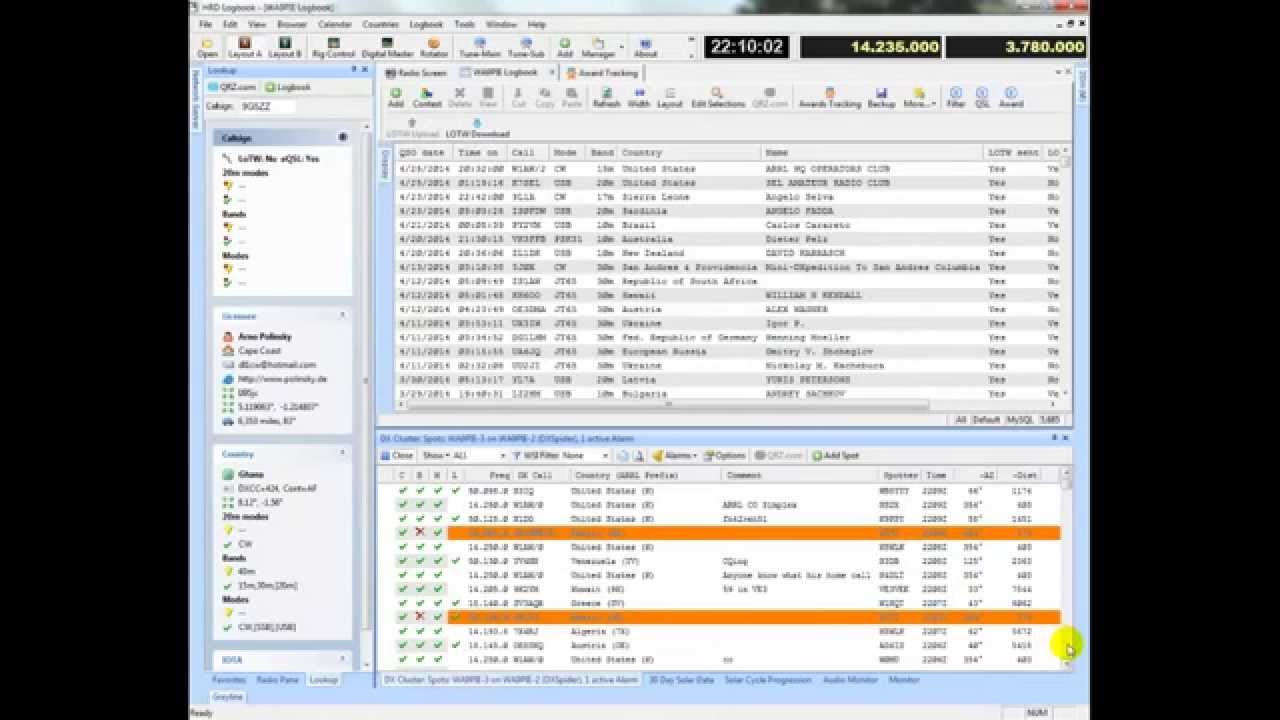Click the polinsky.de website link
The height and width of the screenshot is (720, 1280).
click(x=283, y=379)
